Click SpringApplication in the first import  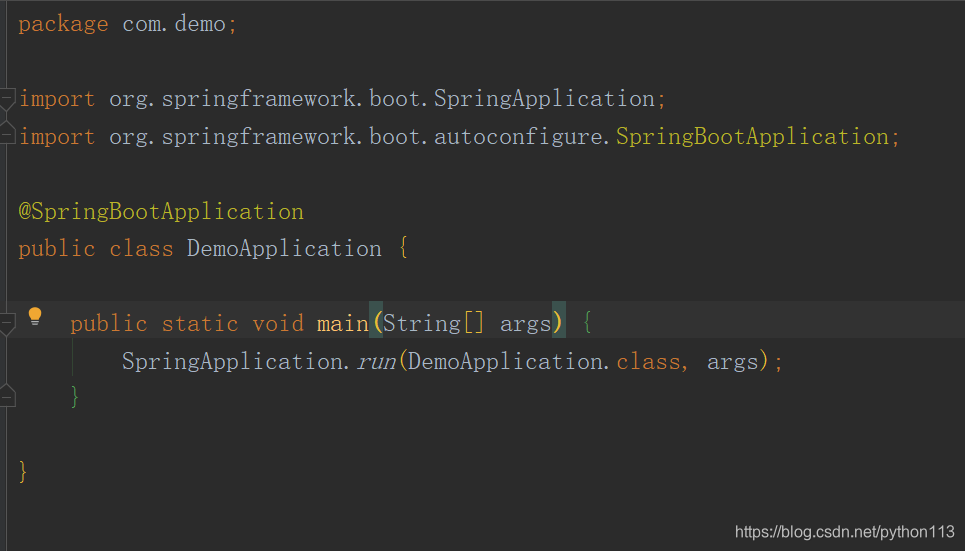544,99
